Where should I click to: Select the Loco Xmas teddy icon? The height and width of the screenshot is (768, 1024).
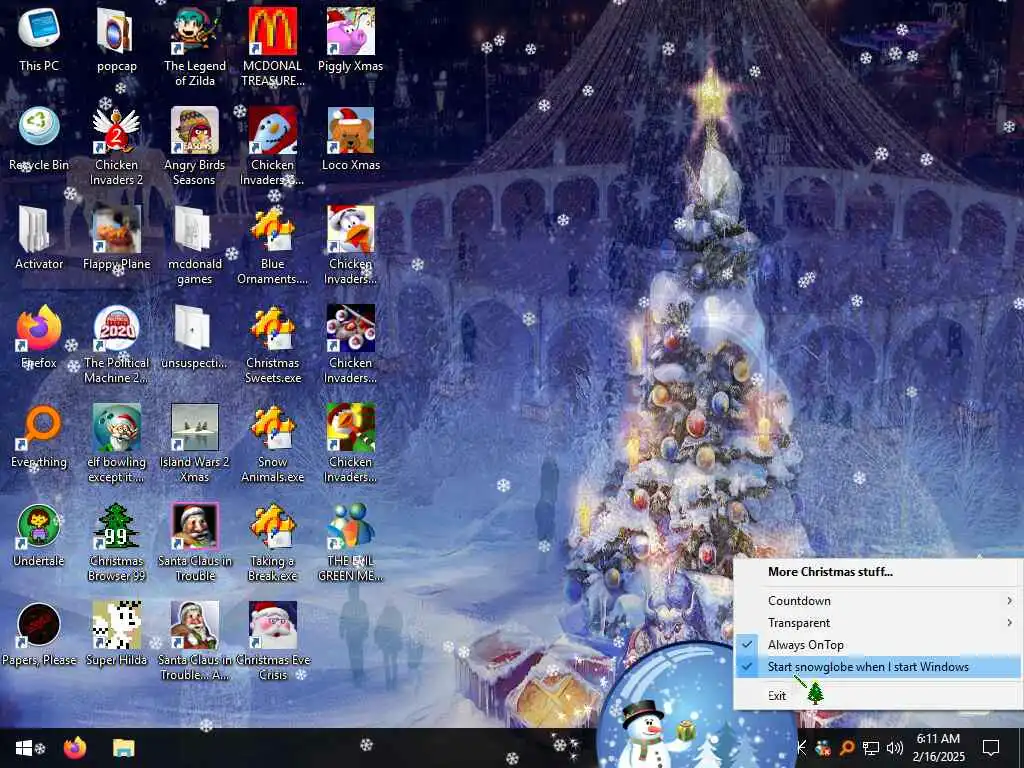pos(351,138)
